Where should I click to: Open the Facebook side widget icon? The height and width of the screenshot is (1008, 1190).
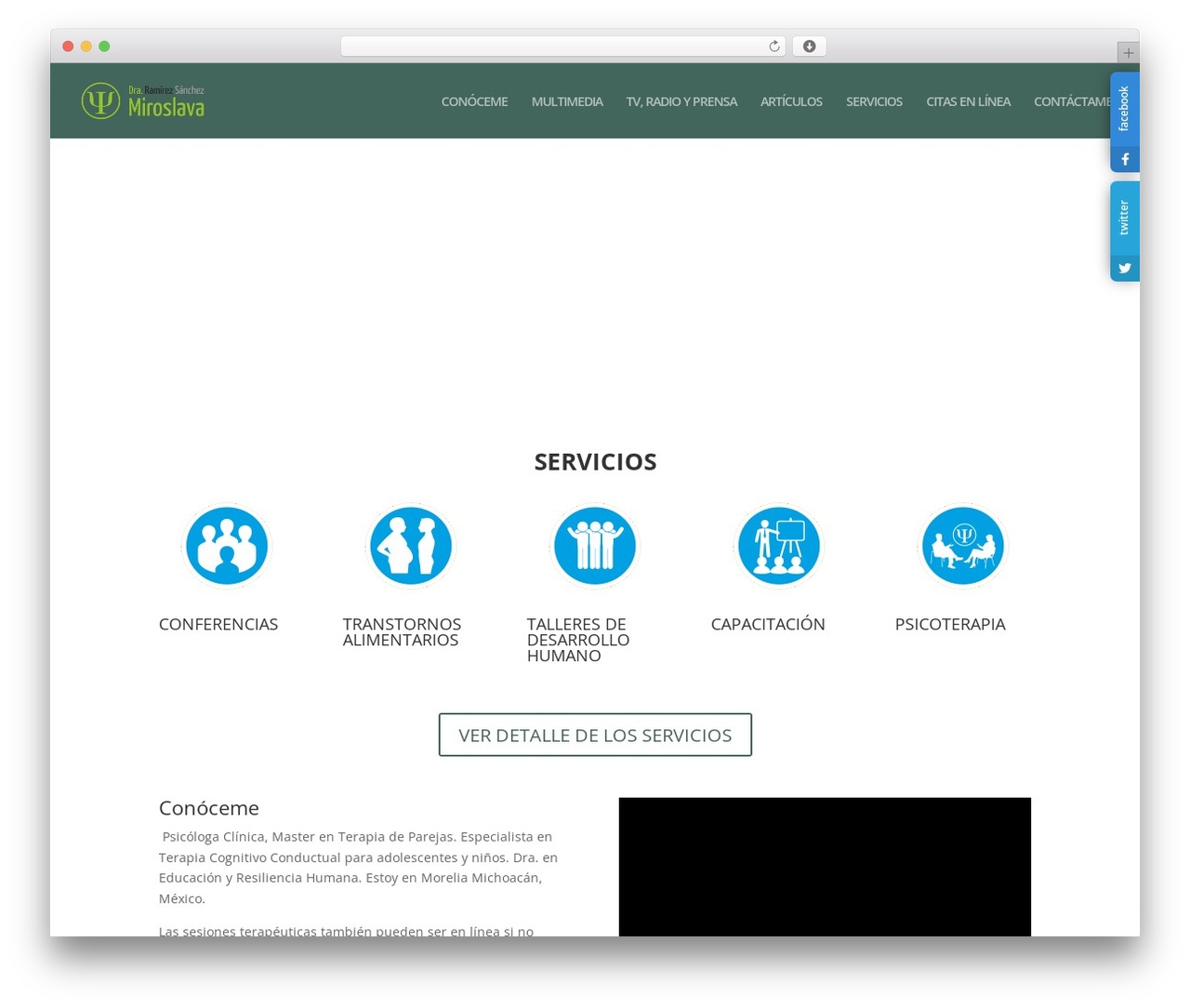point(1125,159)
